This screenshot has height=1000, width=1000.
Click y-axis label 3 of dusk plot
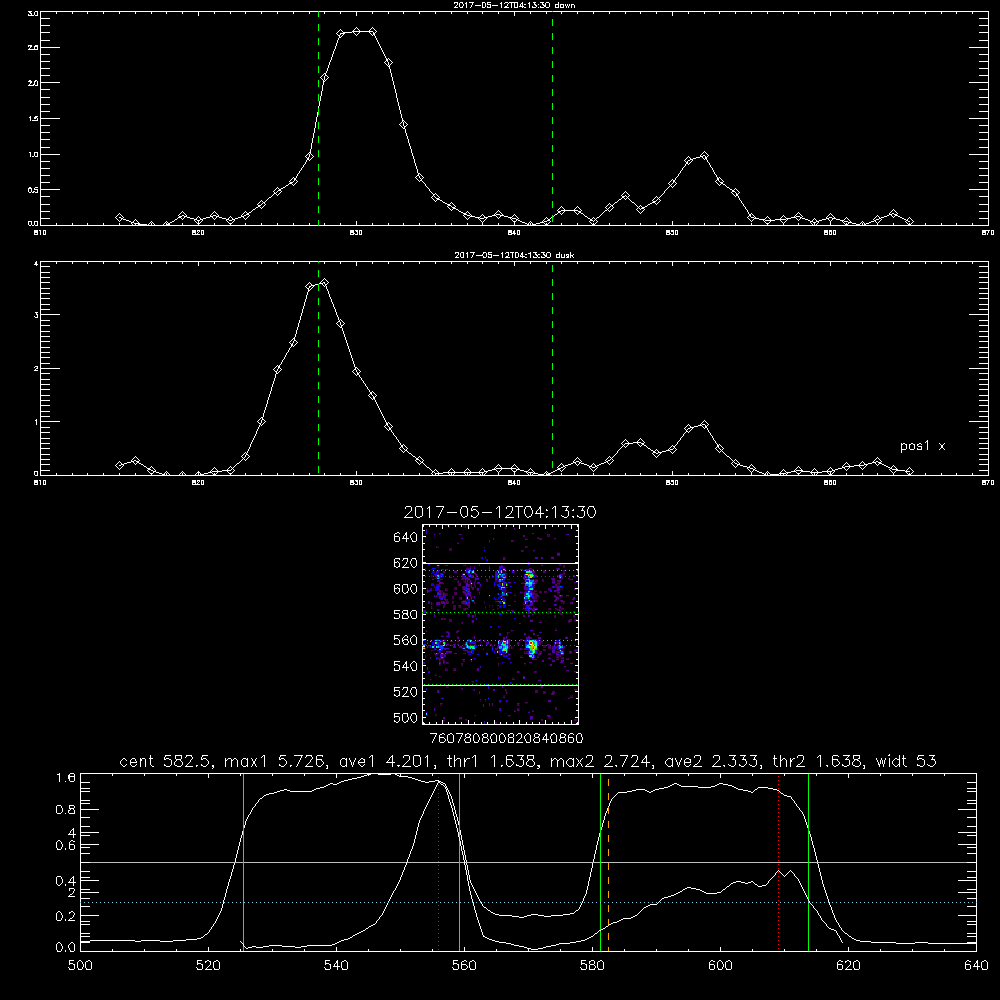click(36, 315)
